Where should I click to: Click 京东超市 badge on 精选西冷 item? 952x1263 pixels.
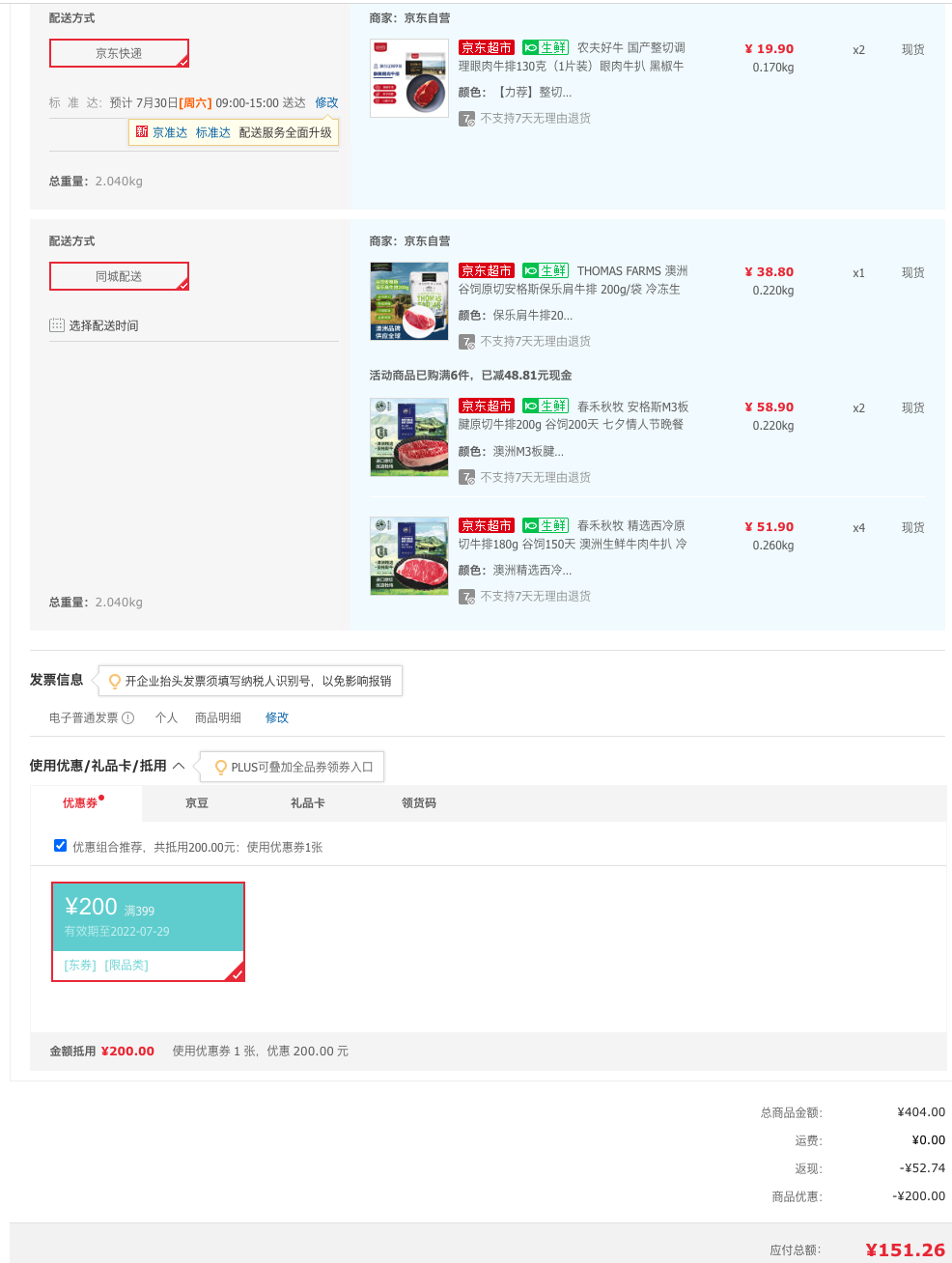(x=487, y=525)
